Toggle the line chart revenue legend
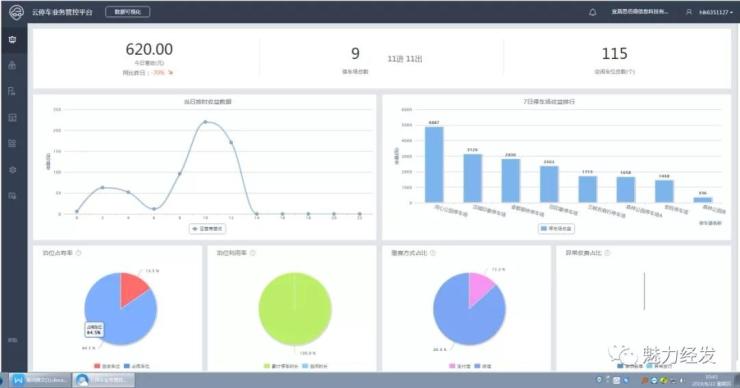740x388 pixels. pos(208,228)
